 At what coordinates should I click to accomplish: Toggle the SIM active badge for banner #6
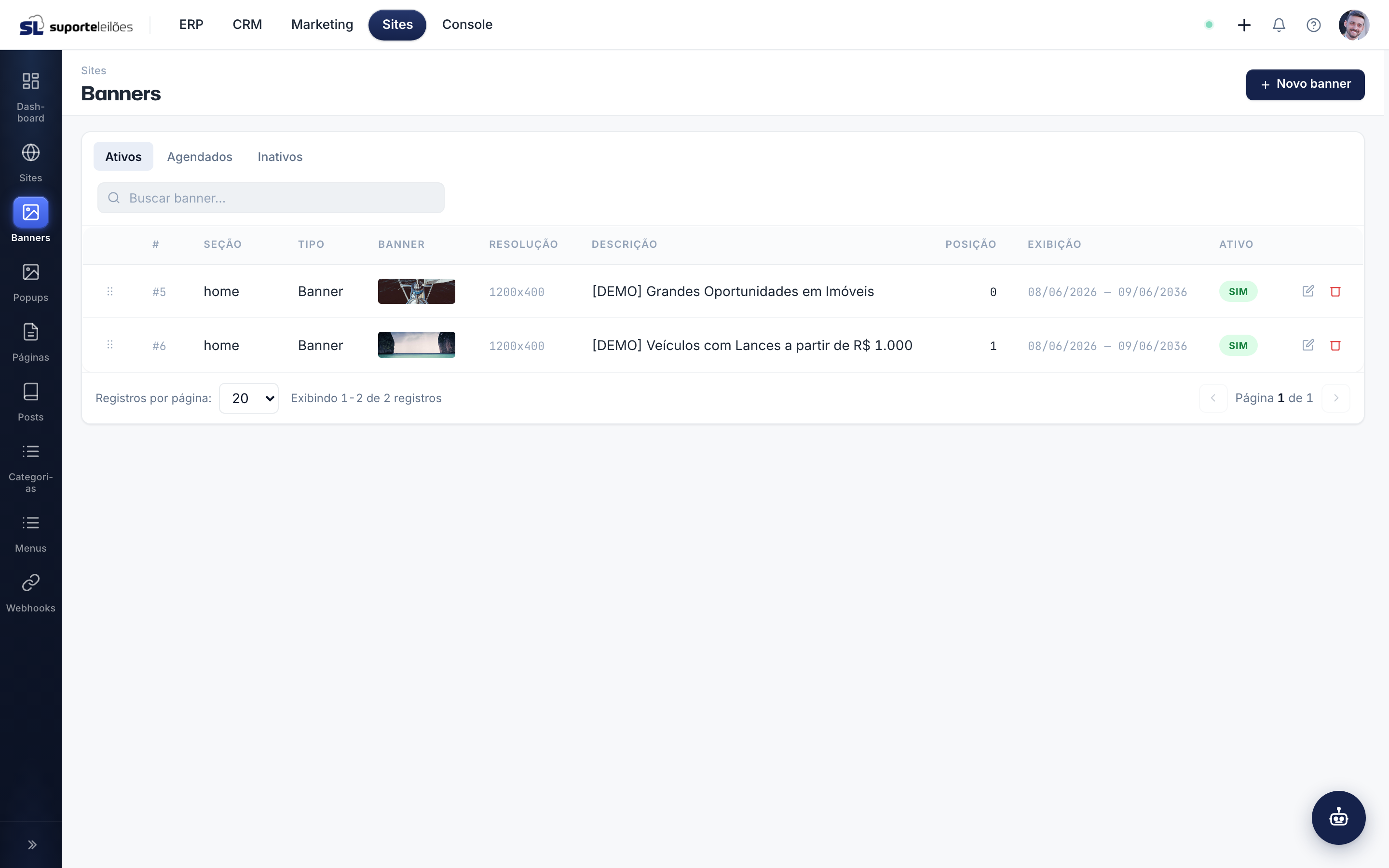[x=1238, y=346]
